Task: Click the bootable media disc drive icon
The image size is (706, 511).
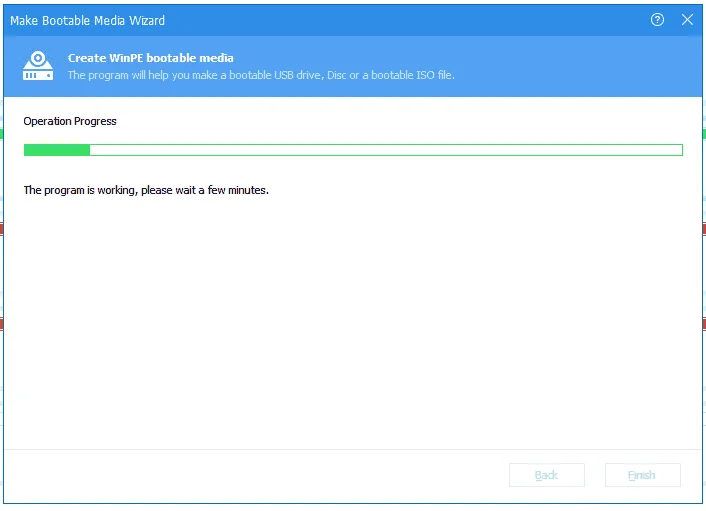Action: point(38,66)
